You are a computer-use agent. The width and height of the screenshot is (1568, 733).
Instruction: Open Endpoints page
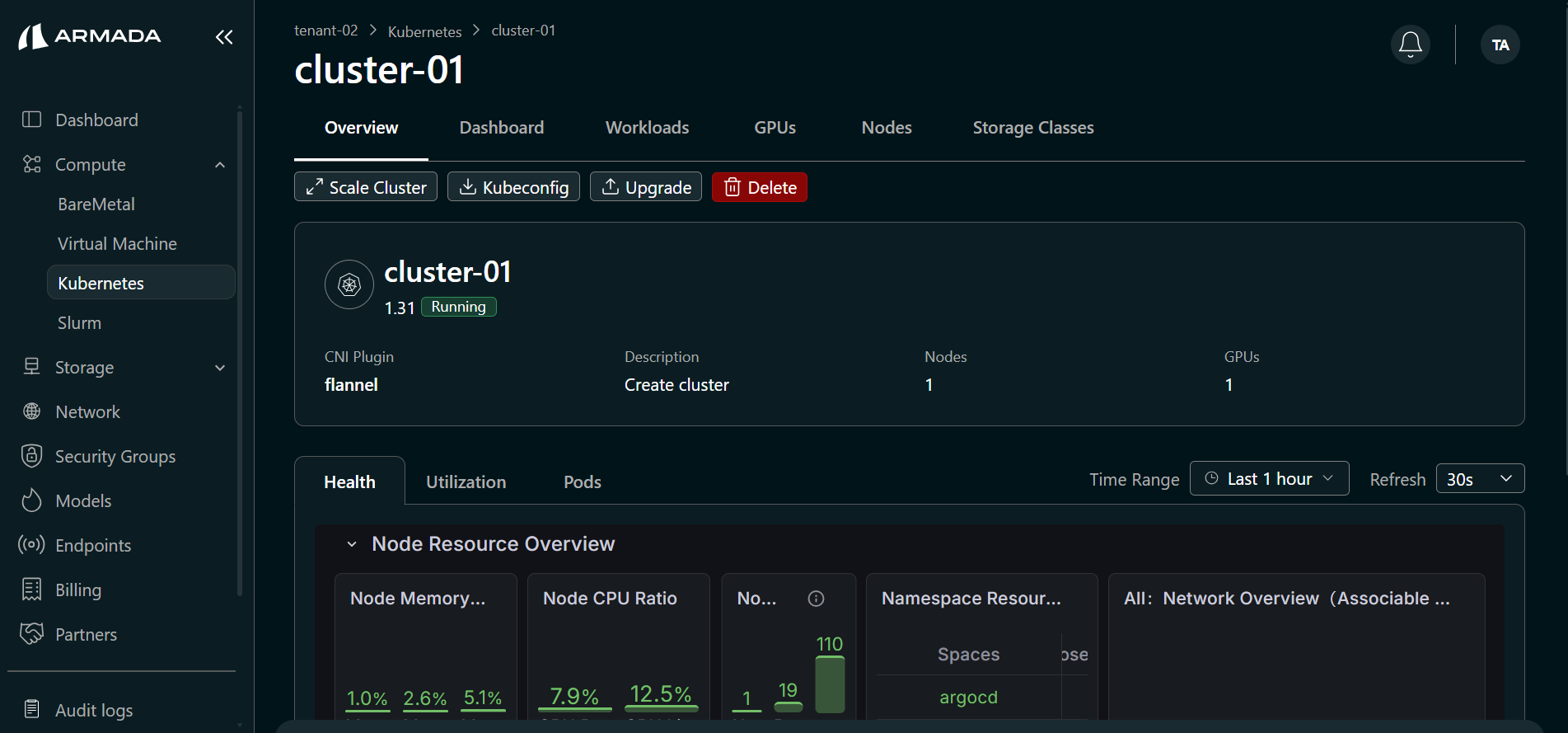pos(93,545)
